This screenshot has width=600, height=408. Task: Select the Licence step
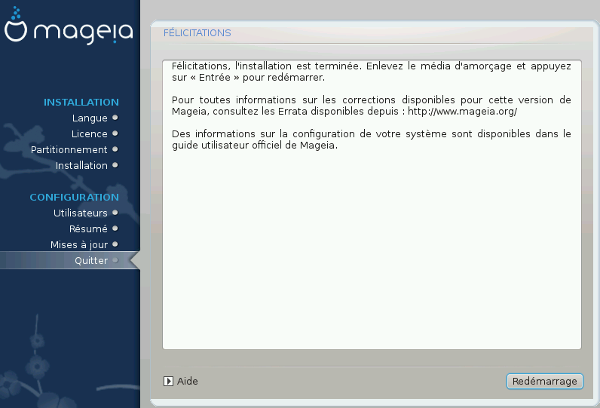click(x=89, y=134)
